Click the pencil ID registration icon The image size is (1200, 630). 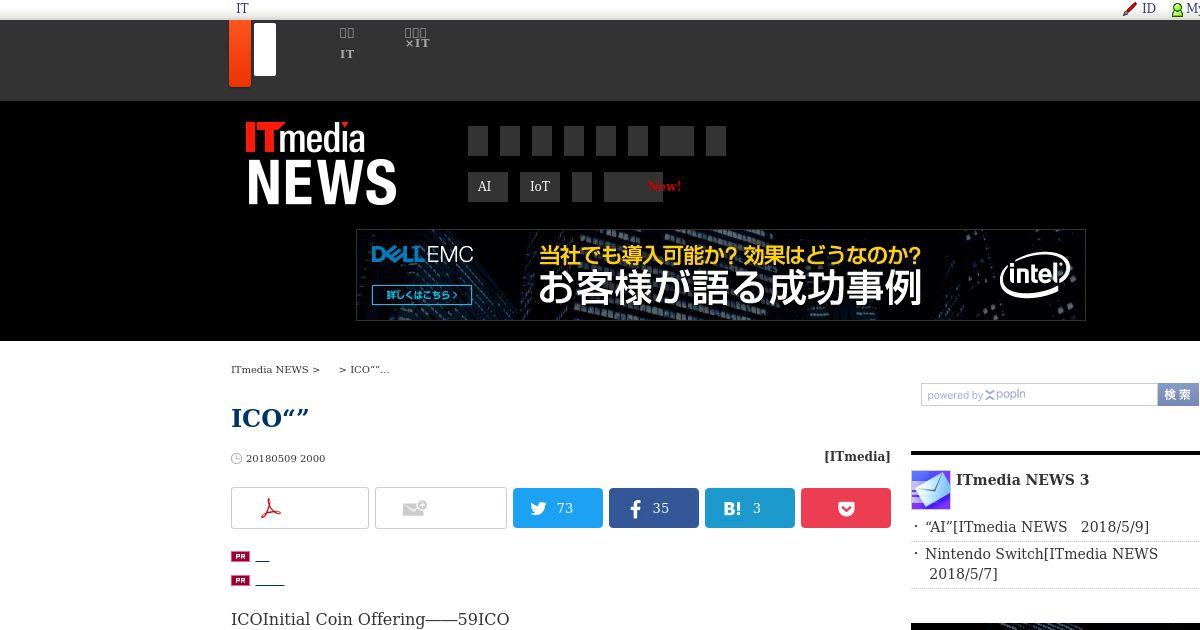[x=1130, y=9]
